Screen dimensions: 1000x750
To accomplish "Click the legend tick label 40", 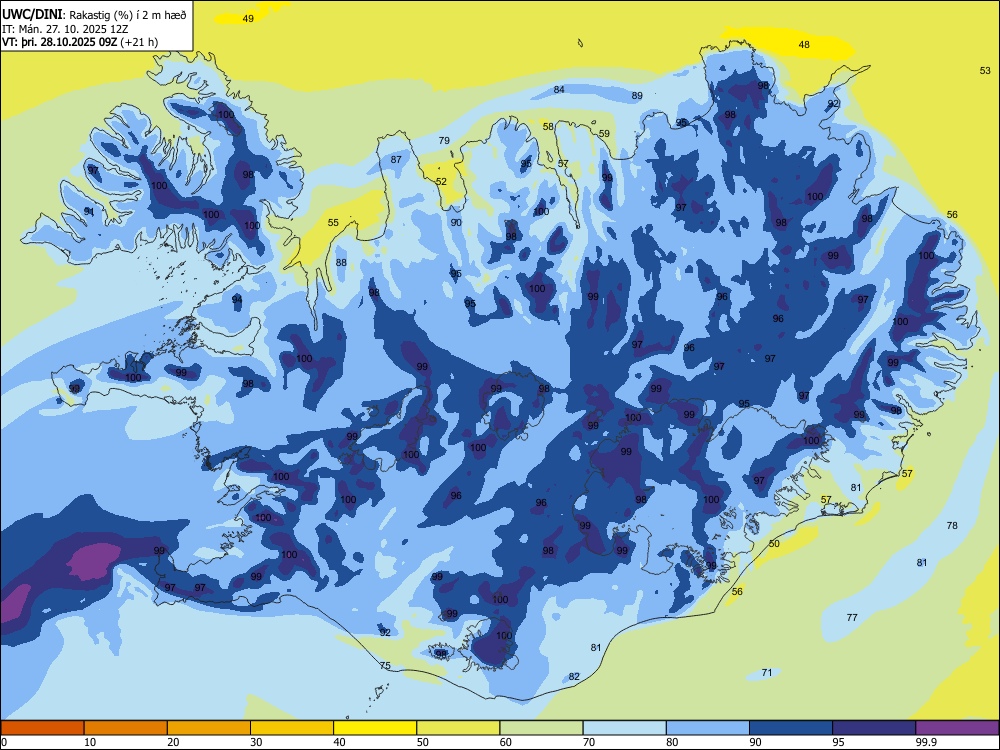I will click(x=339, y=742).
